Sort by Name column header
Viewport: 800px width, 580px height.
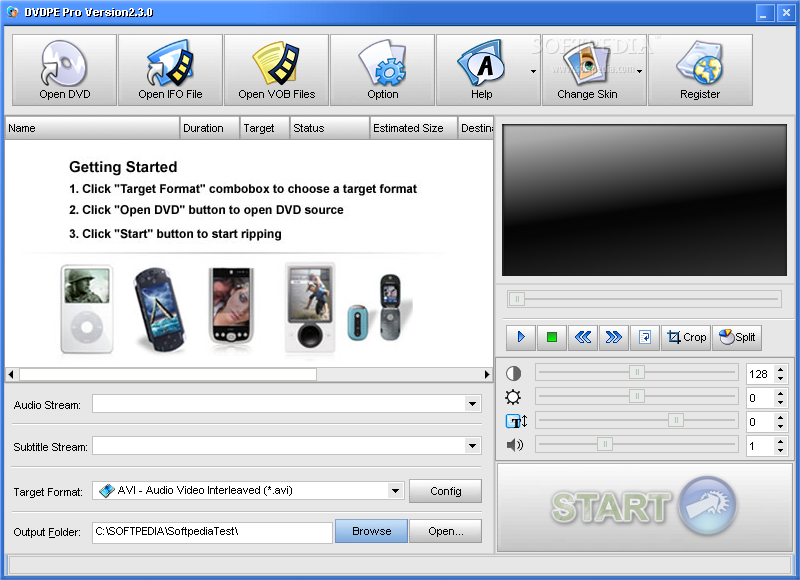click(x=92, y=128)
